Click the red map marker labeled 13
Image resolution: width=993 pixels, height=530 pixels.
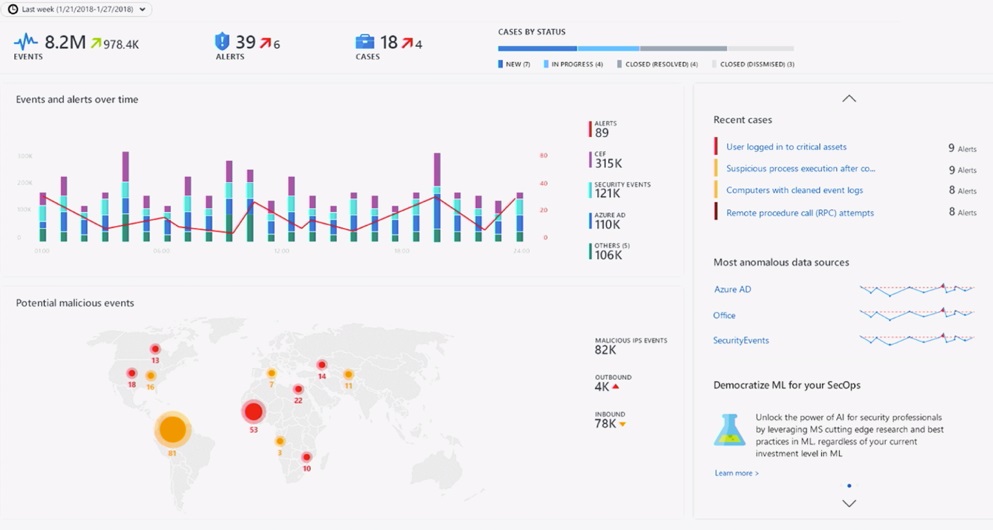[x=155, y=349]
